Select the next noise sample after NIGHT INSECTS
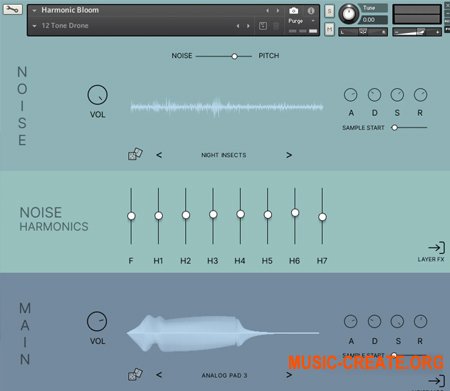 tap(289, 155)
